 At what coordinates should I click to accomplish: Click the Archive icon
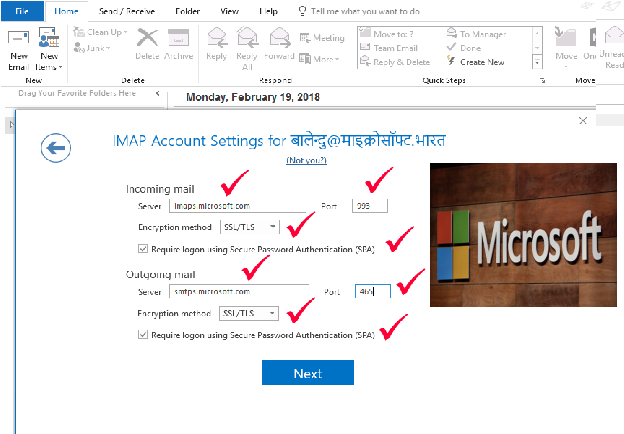pos(179,45)
